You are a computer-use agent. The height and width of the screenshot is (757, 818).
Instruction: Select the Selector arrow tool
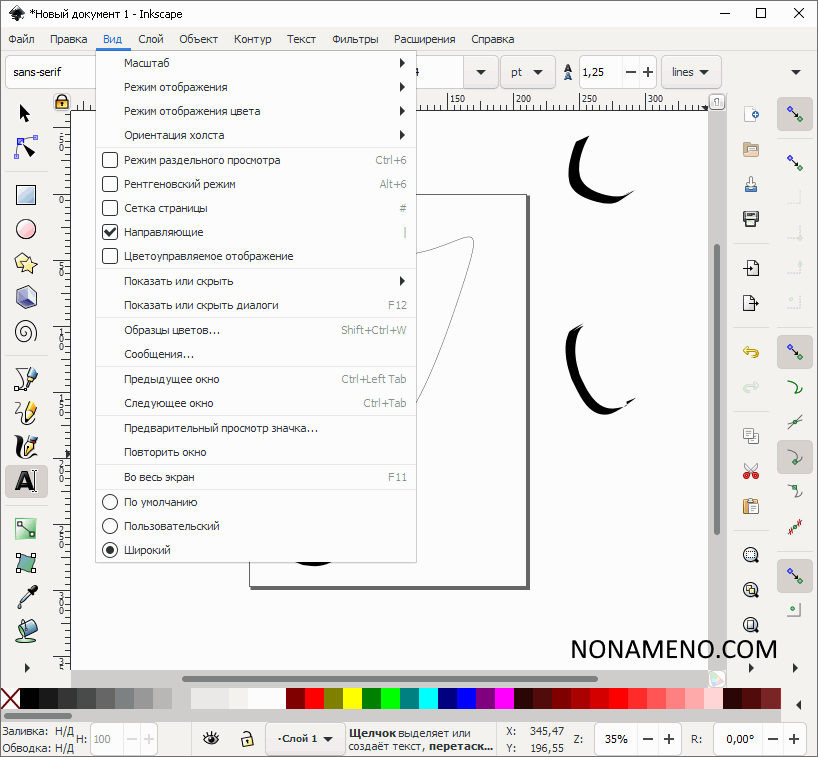(x=26, y=113)
